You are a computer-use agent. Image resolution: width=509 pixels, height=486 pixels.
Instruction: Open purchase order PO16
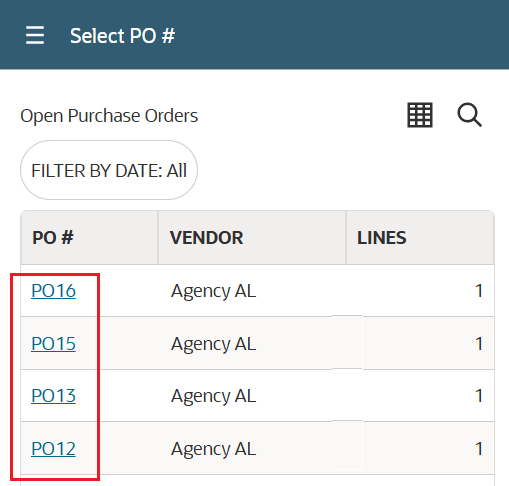pyautogui.click(x=53, y=291)
